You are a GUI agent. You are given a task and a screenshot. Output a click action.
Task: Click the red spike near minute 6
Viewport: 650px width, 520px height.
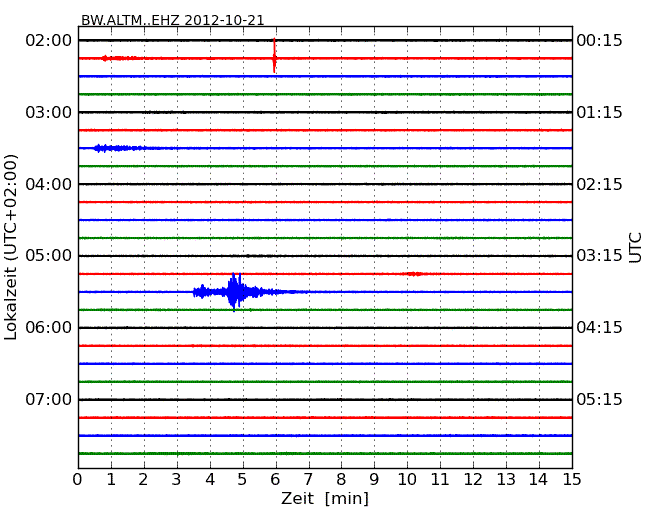coord(274,56)
